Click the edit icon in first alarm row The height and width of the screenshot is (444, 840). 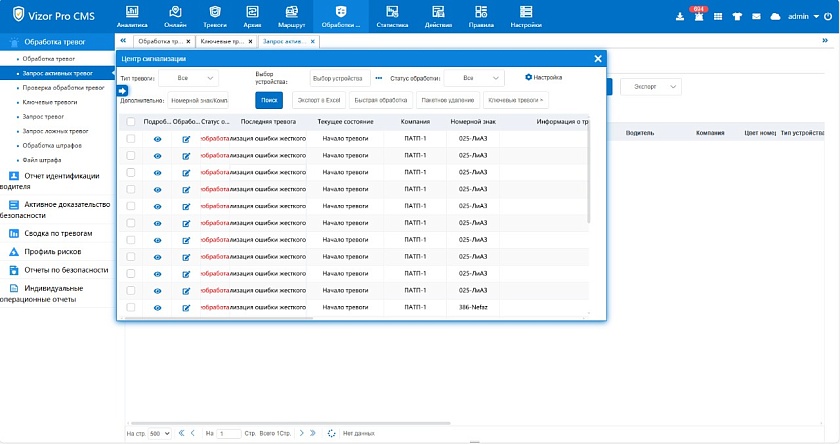point(186,139)
